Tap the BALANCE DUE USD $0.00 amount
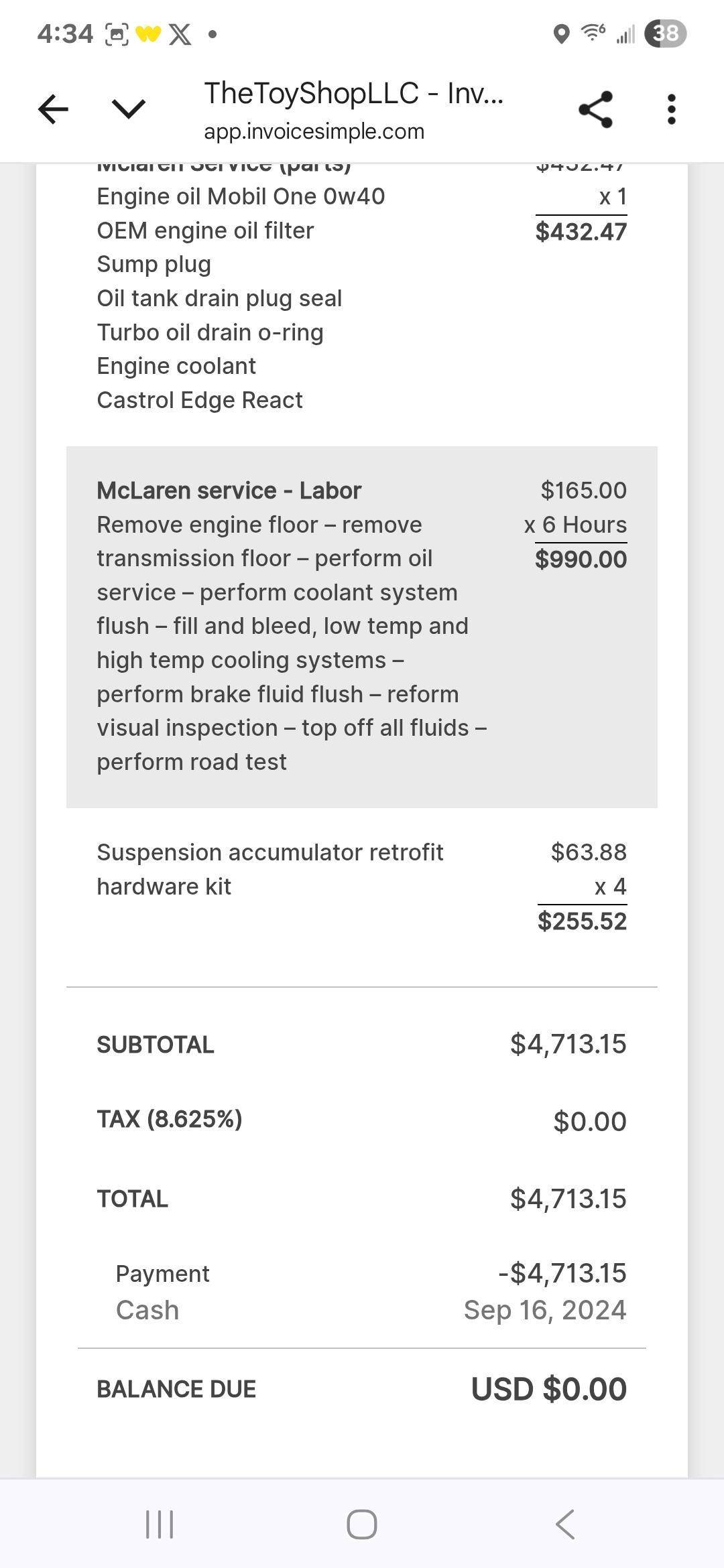724x1568 pixels. pyautogui.click(x=548, y=1389)
